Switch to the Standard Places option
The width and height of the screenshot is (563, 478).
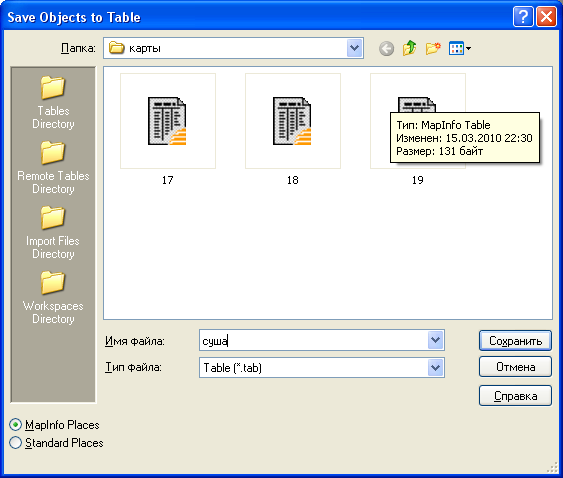[15, 443]
